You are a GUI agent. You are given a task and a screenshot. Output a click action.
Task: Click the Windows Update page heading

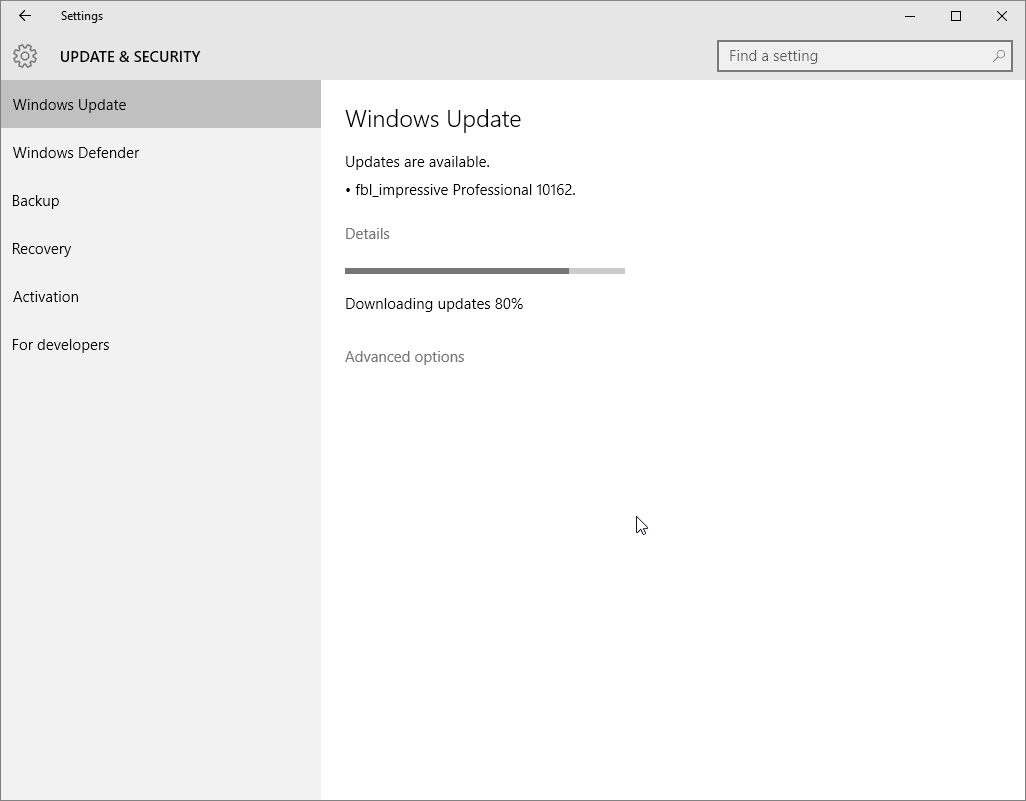tap(433, 119)
